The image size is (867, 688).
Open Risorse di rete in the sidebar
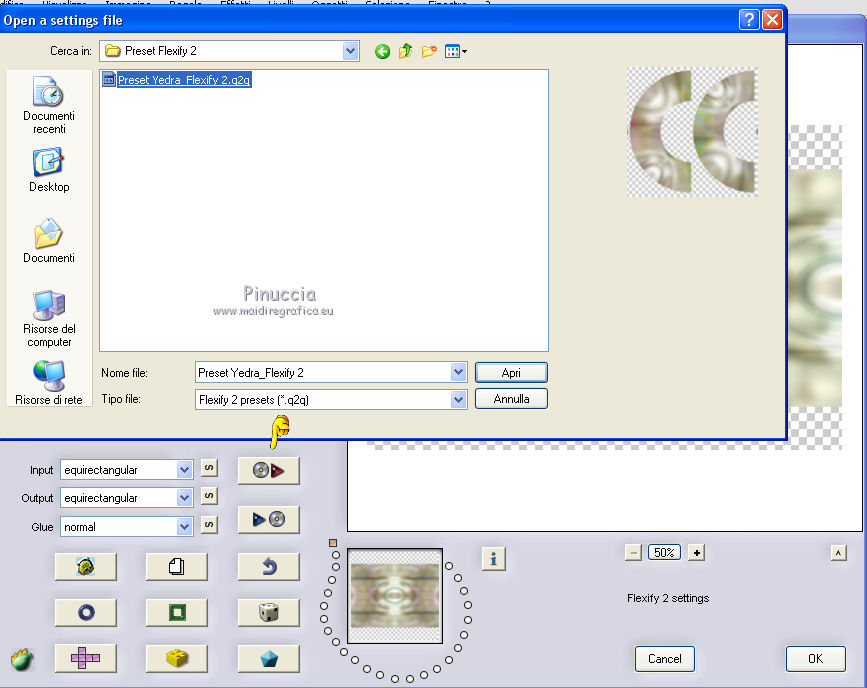(49, 383)
